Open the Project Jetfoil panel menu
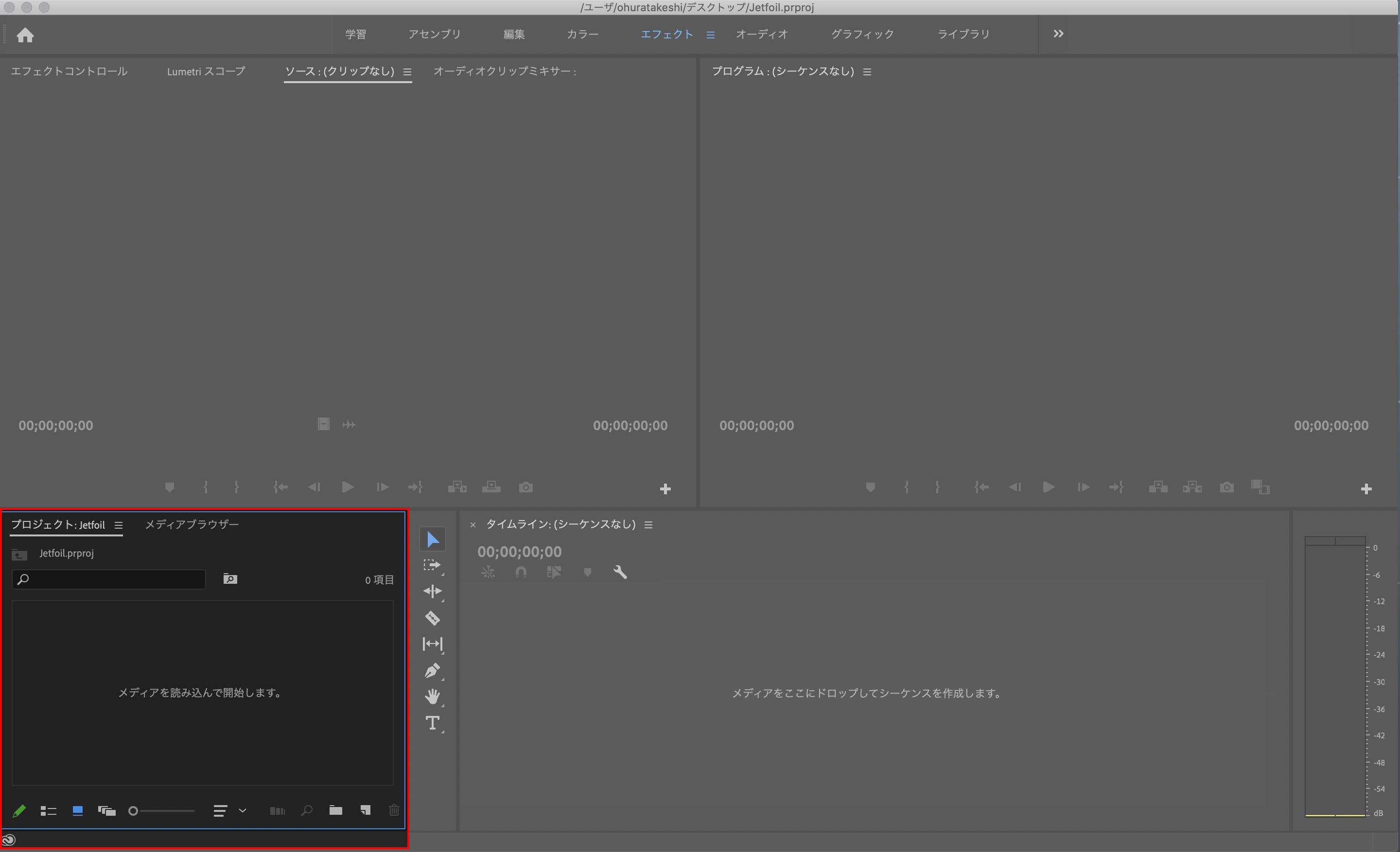Image resolution: width=1400 pixels, height=852 pixels. click(118, 525)
